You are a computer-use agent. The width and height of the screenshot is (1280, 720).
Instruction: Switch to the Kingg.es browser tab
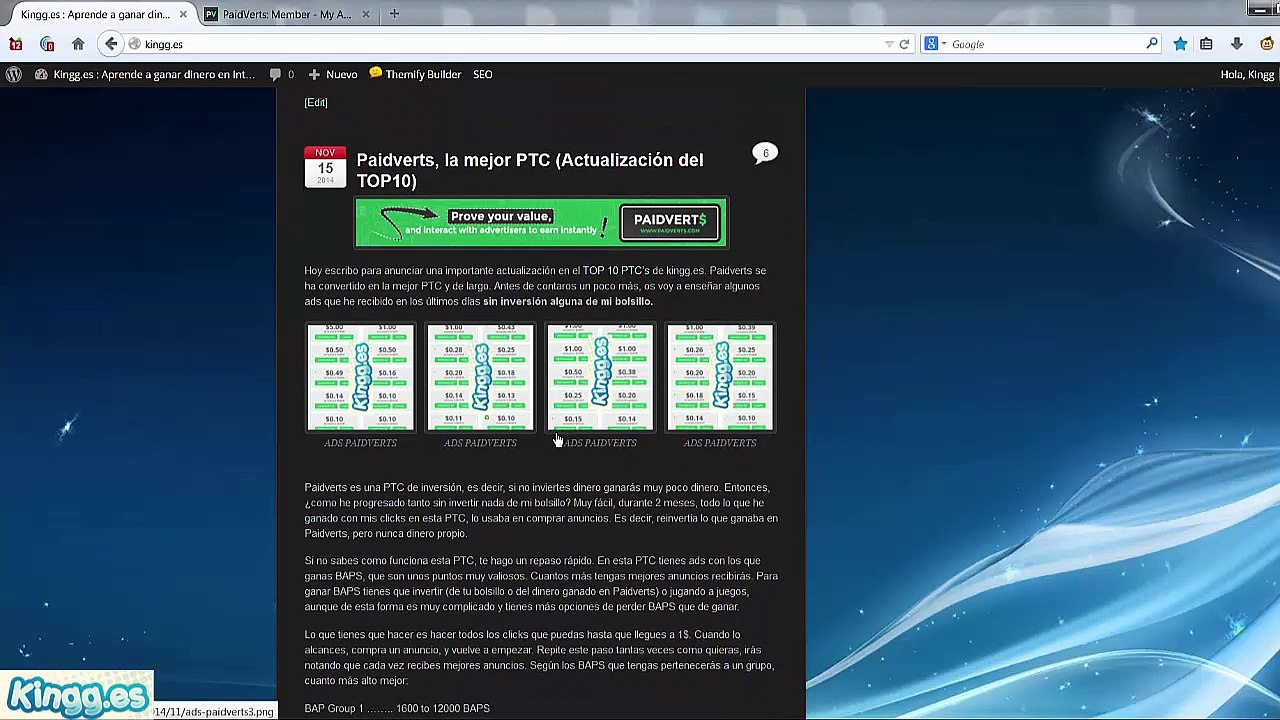(96, 14)
